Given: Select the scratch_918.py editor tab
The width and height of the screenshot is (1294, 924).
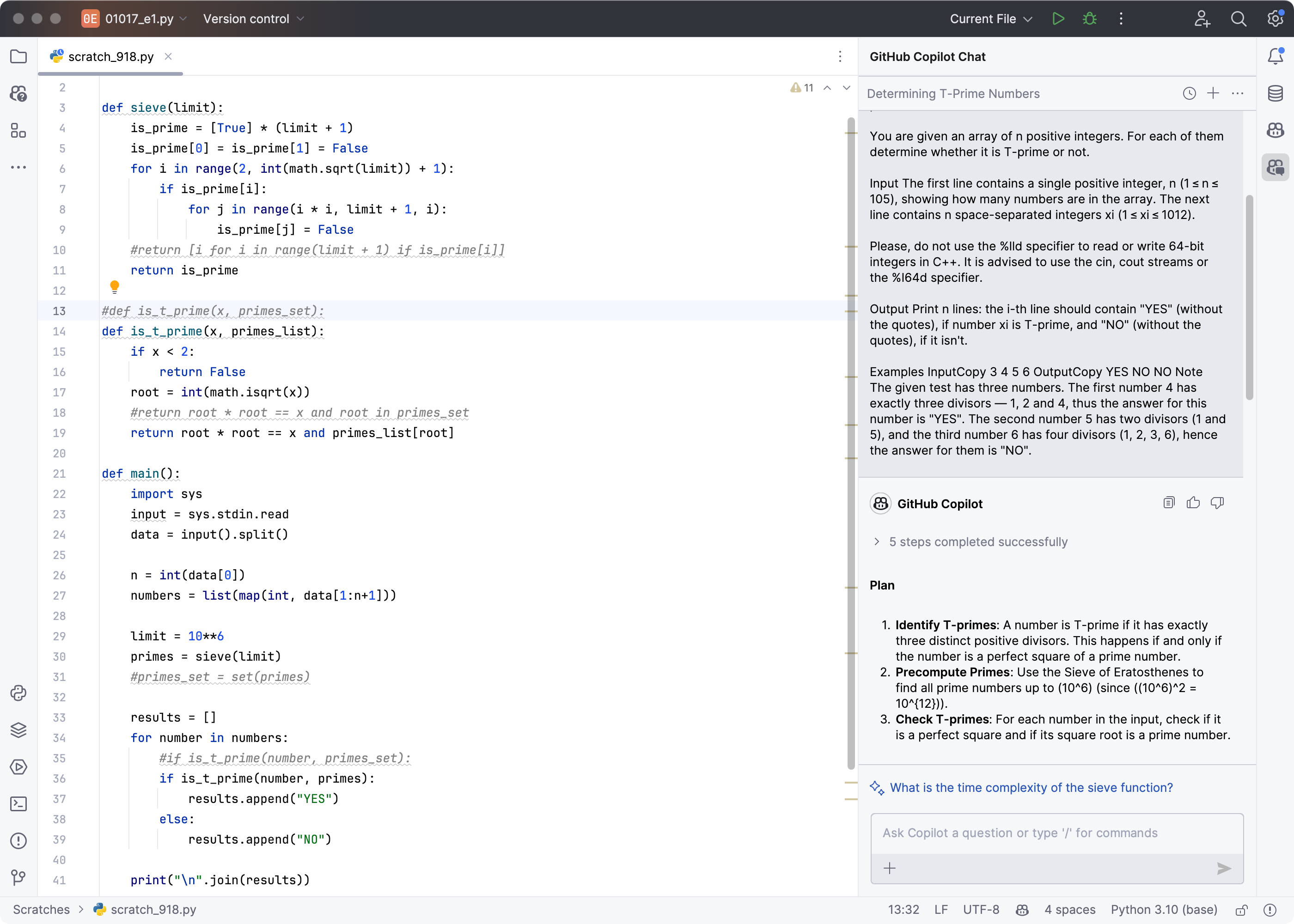Looking at the screenshot, I should click(x=110, y=56).
